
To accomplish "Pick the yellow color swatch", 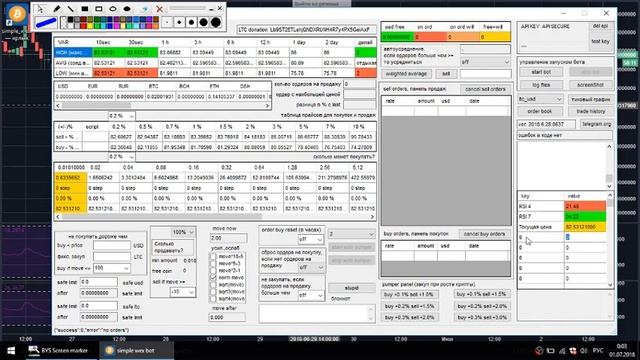I will coord(89,26).
